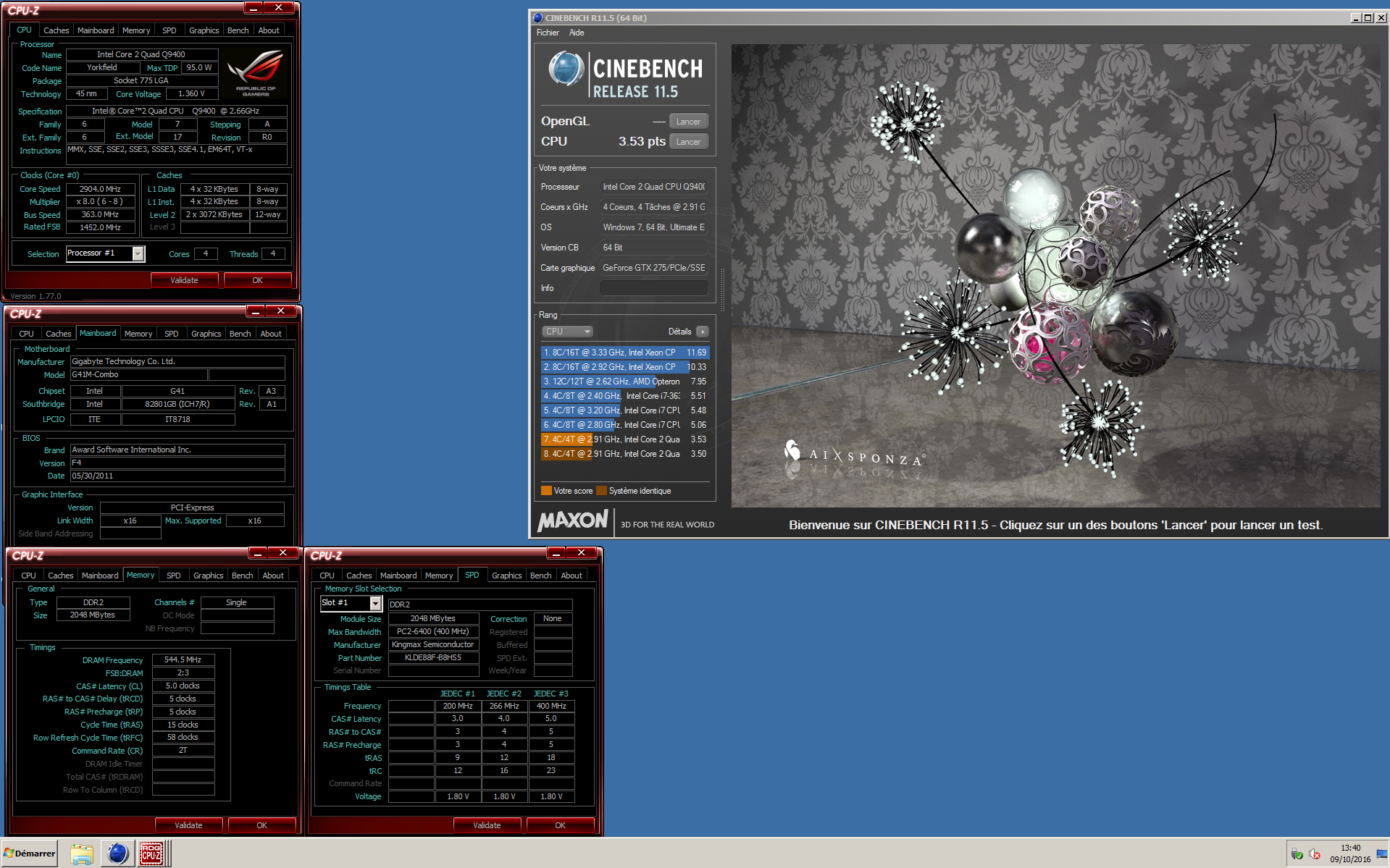Click the Gigabyte Technology Co. Ltd. manufacturer field
Screen dimensions: 1390x868
177,361
